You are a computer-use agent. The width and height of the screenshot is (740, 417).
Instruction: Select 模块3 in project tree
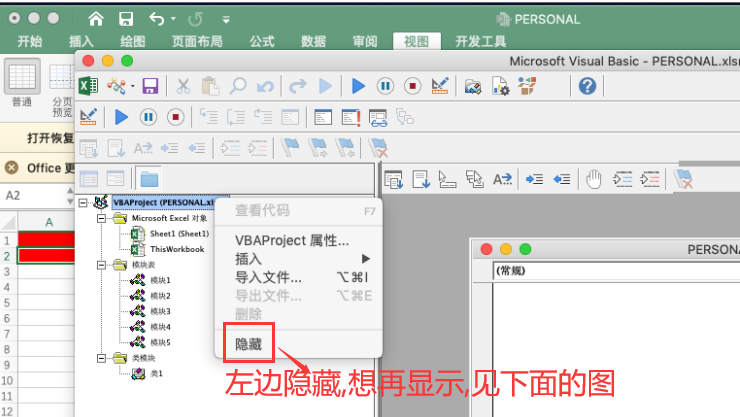point(160,311)
